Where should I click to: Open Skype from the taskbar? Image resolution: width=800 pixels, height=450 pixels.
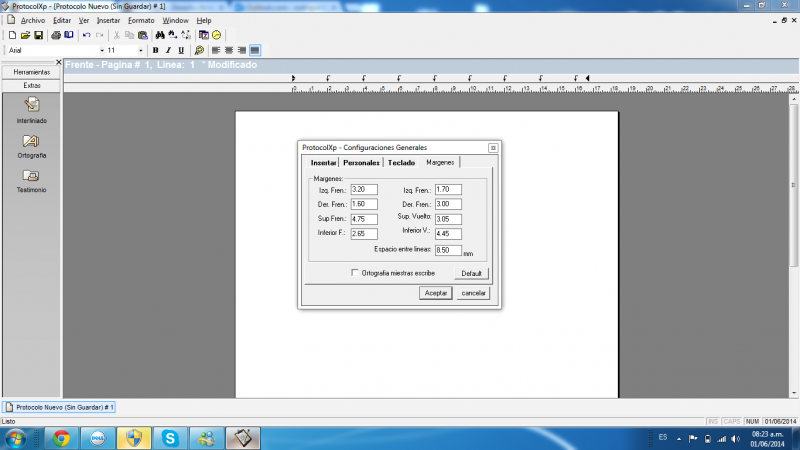pos(170,438)
